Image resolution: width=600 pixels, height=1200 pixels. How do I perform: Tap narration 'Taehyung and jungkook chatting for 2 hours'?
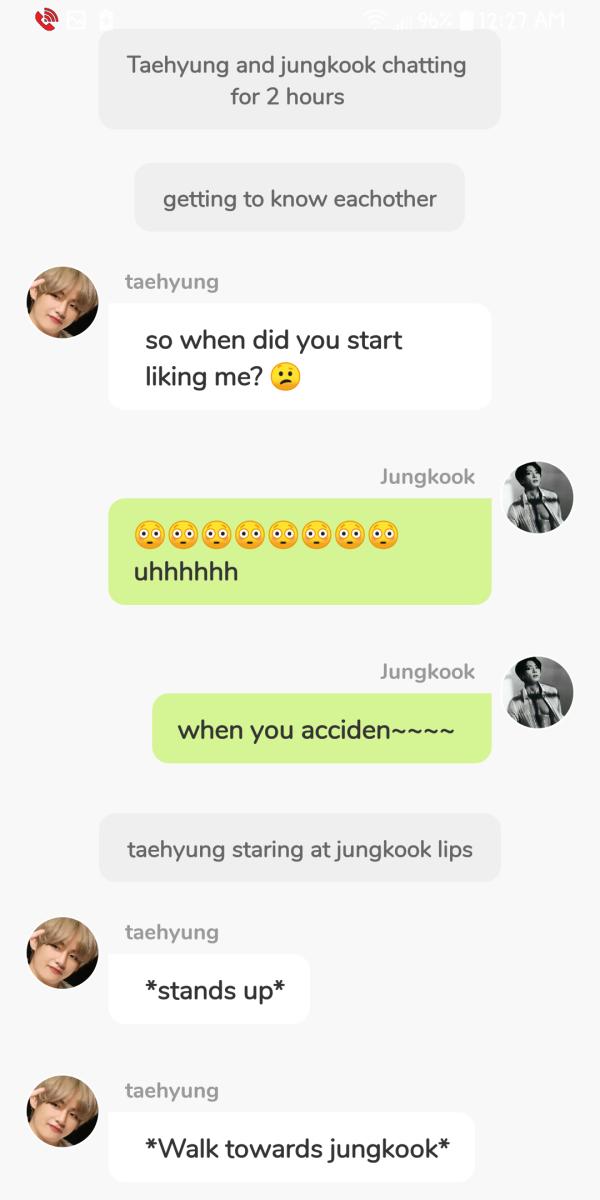coord(299,80)
